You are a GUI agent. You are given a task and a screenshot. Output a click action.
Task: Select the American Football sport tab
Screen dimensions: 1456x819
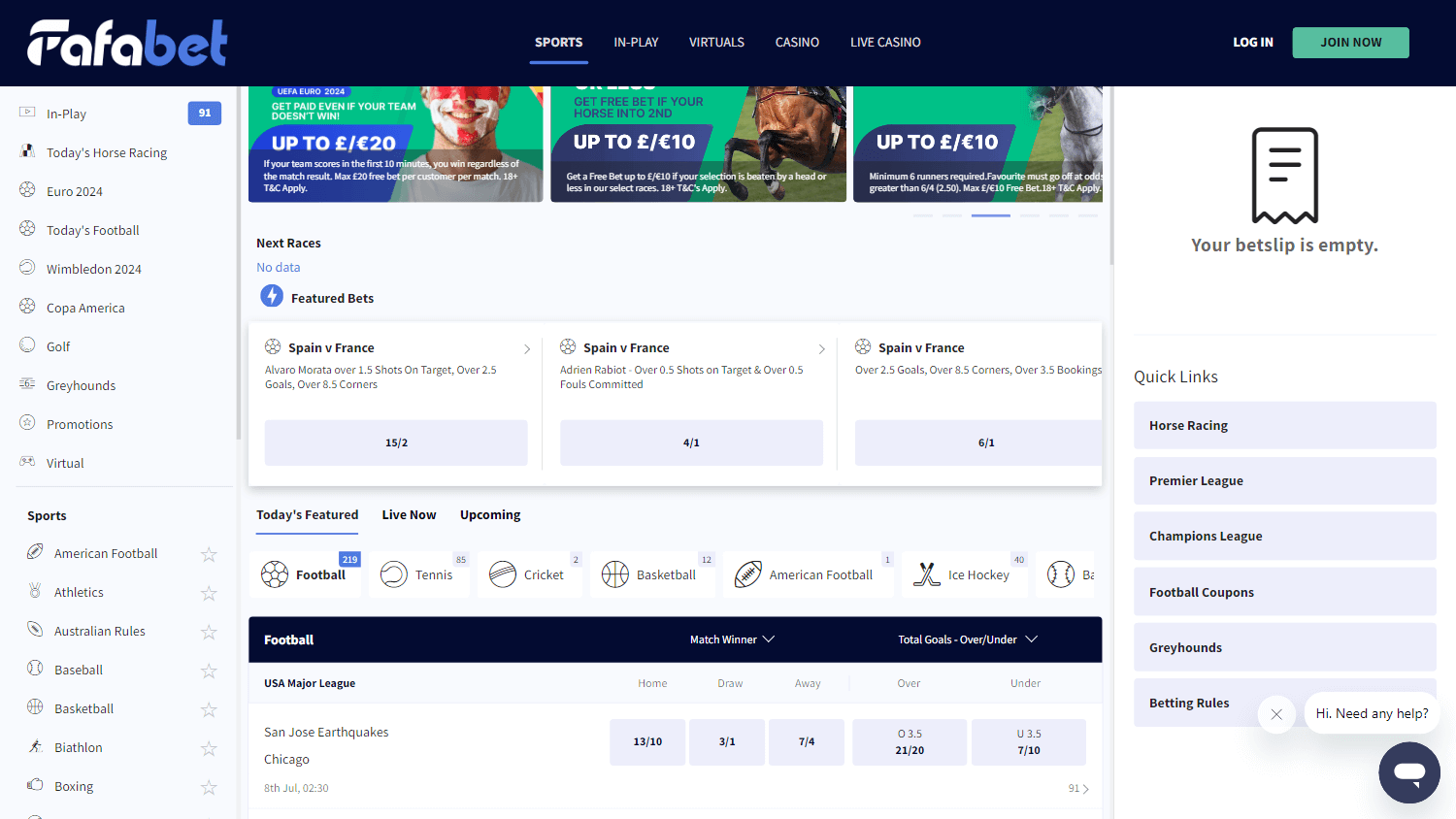[x=809, y=574]
